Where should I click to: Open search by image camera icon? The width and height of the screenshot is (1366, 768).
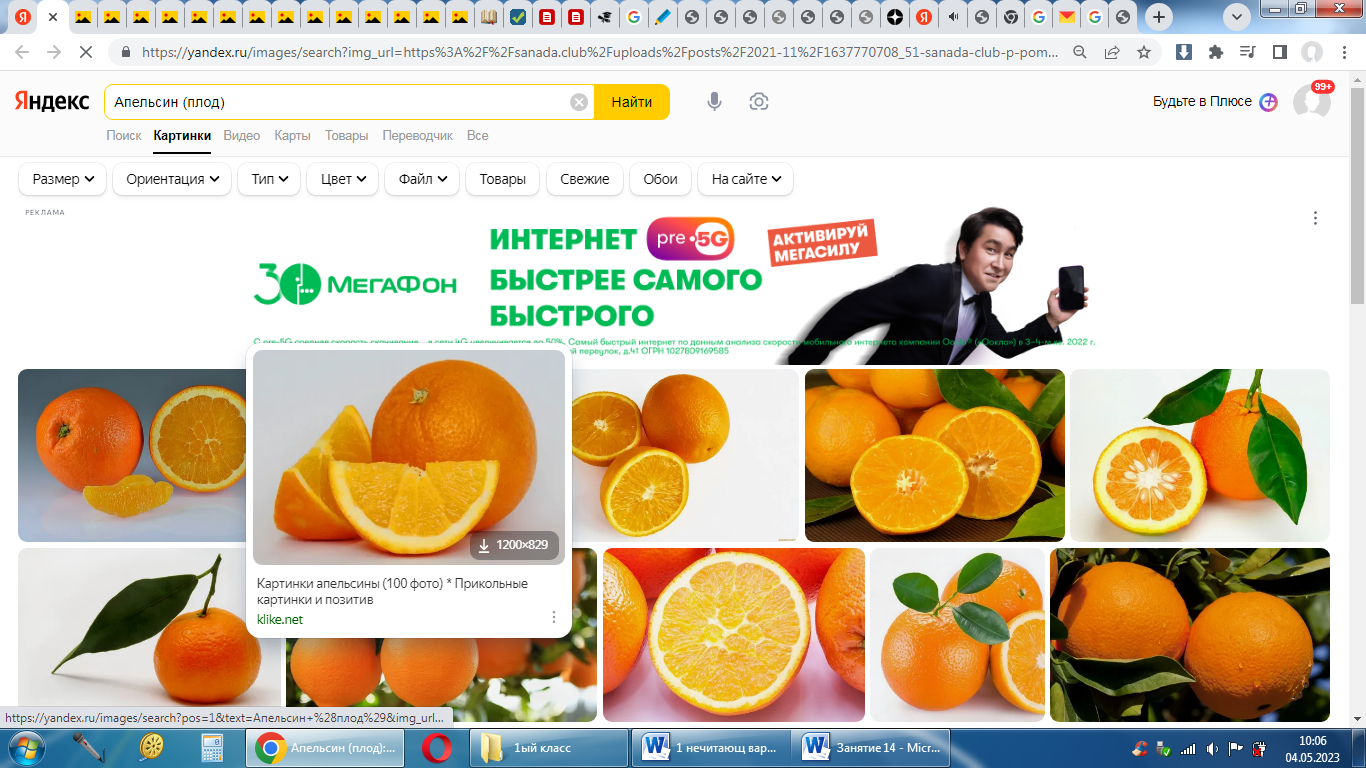coord(759,102)
